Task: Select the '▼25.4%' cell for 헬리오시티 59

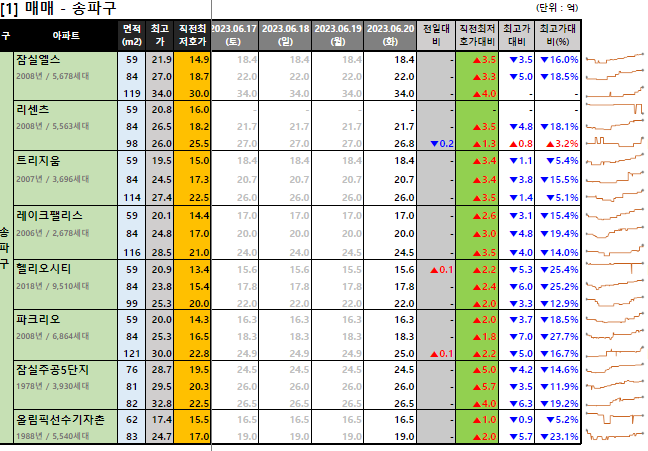Action: (x=559, y=270)
